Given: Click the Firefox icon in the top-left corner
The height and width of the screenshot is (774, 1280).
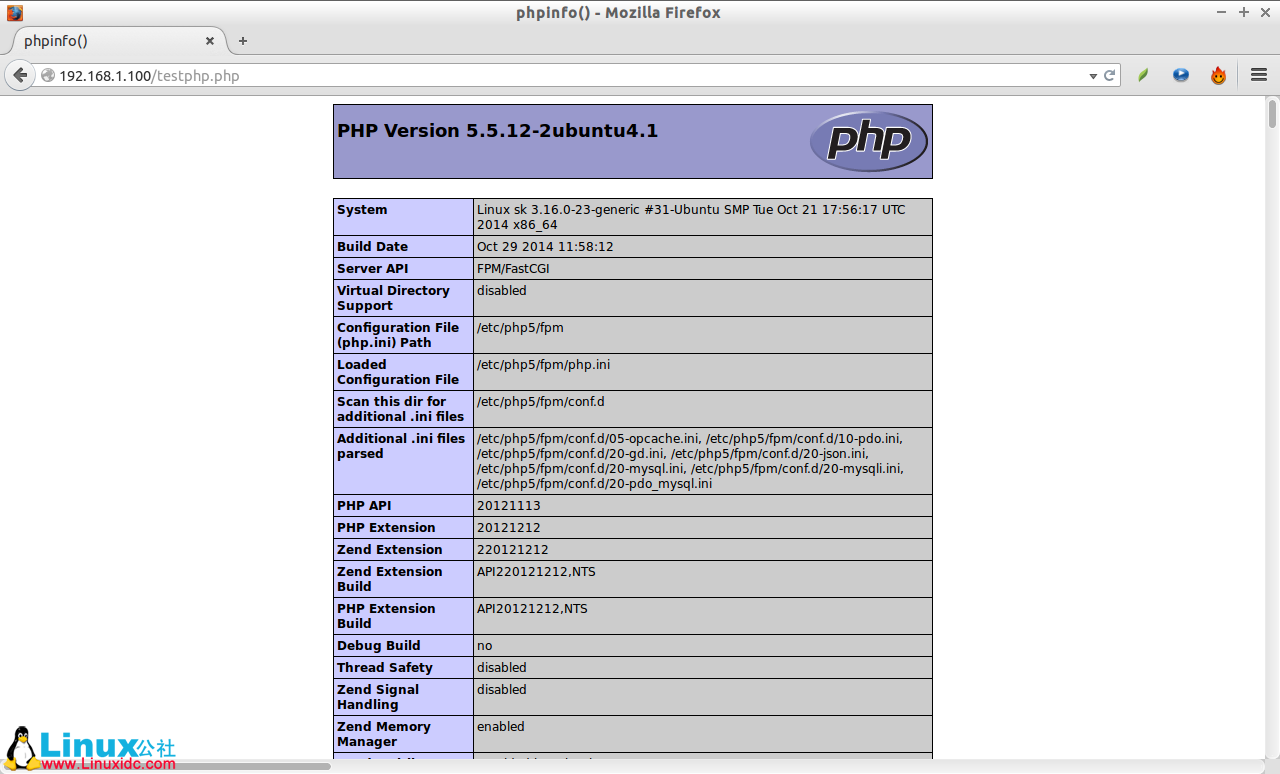Looking at the screenshot, I should pyautogui.click(x=13, y=12).
